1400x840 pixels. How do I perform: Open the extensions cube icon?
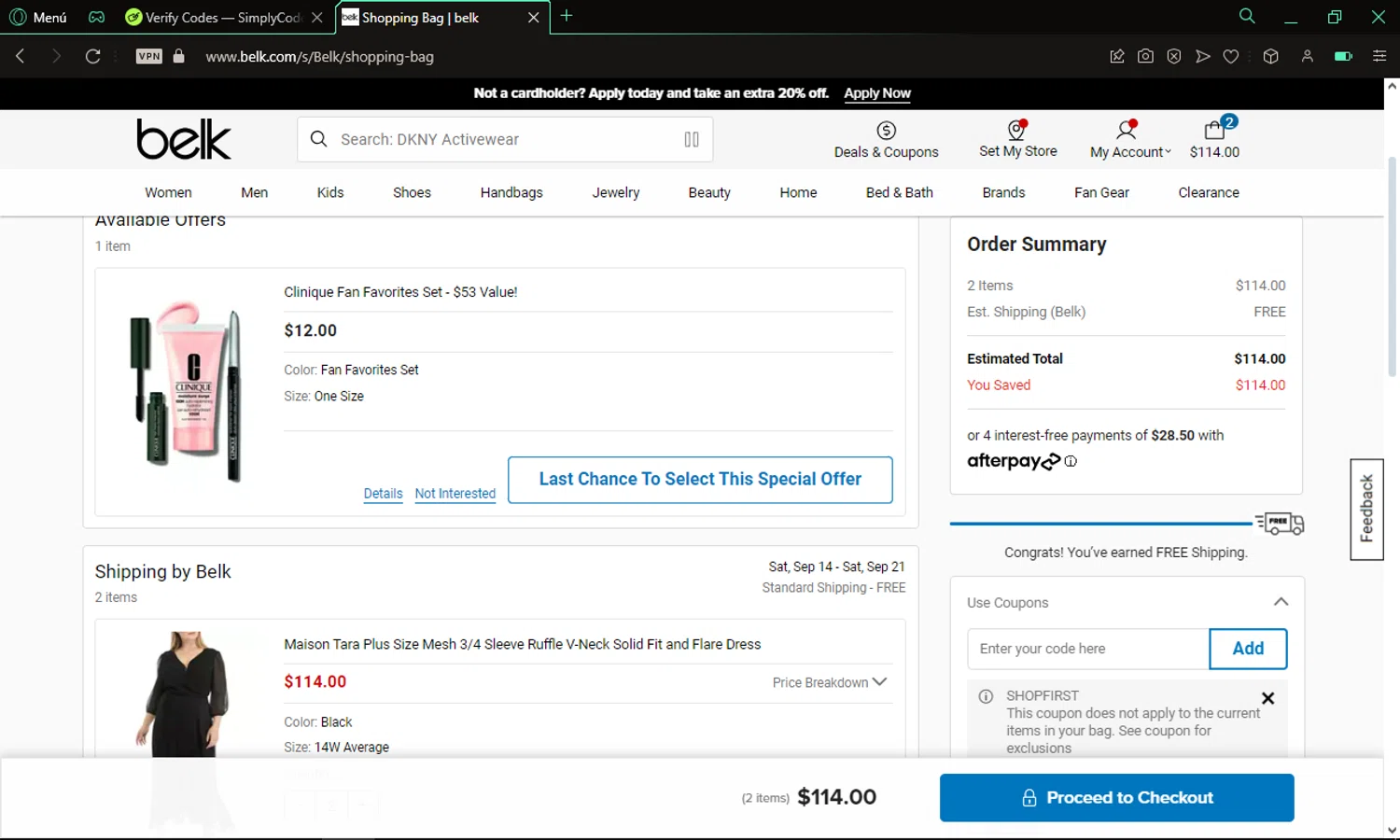tap(1270, 56)
